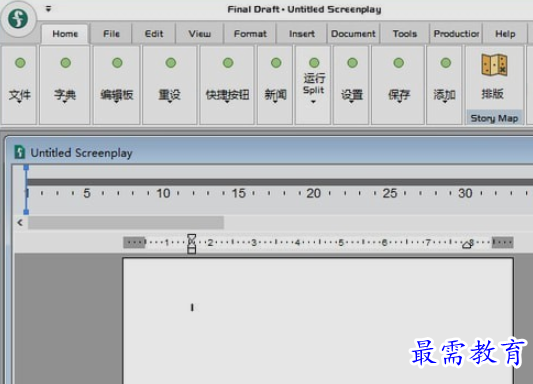533x384 pixels.
Task: Click the green icon above 添加
Action: [x=445, y=63]
